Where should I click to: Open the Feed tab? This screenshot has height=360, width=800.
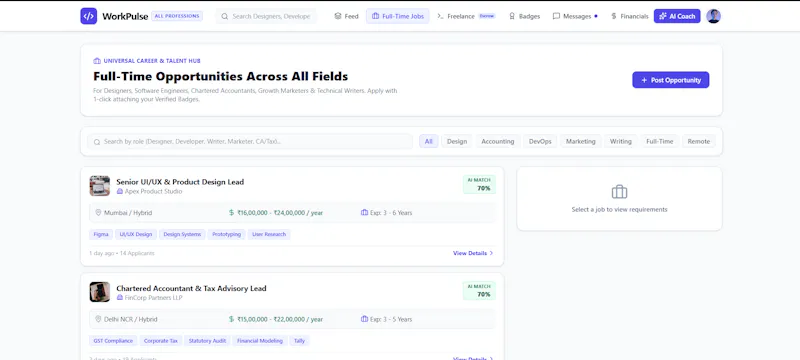(x=346, y=16)
